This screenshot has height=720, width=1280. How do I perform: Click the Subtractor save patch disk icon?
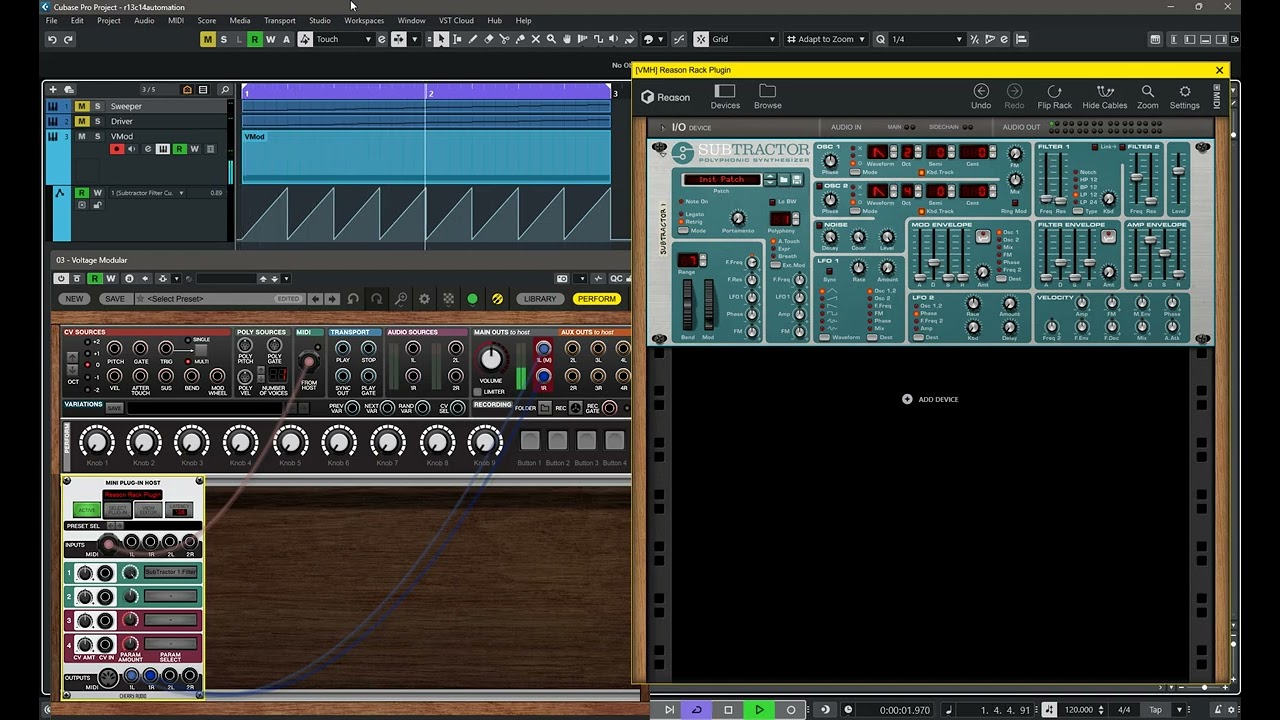click(797, 180)
